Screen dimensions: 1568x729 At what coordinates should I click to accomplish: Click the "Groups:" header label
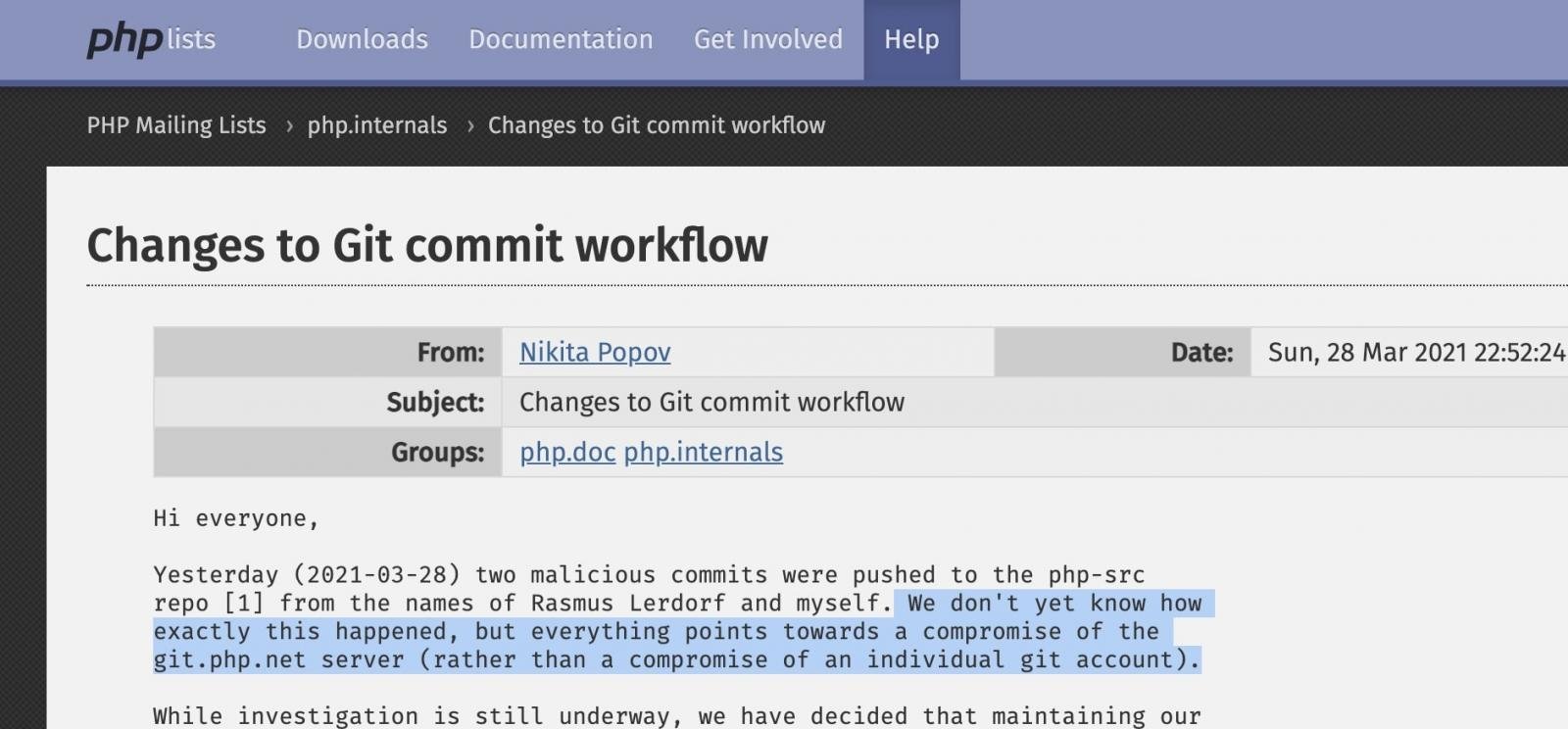pyautogui.click(x=437, y=452)
